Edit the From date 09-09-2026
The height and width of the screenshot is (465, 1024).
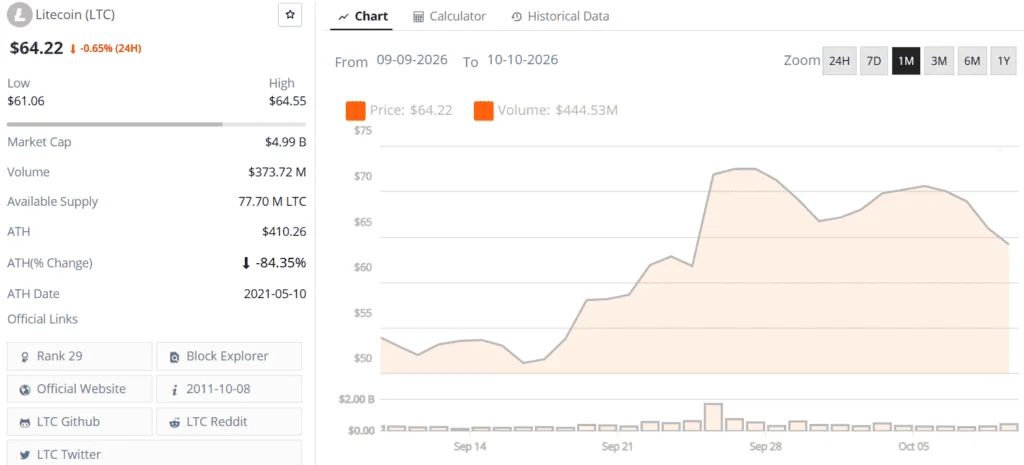[x=412, y=60]
